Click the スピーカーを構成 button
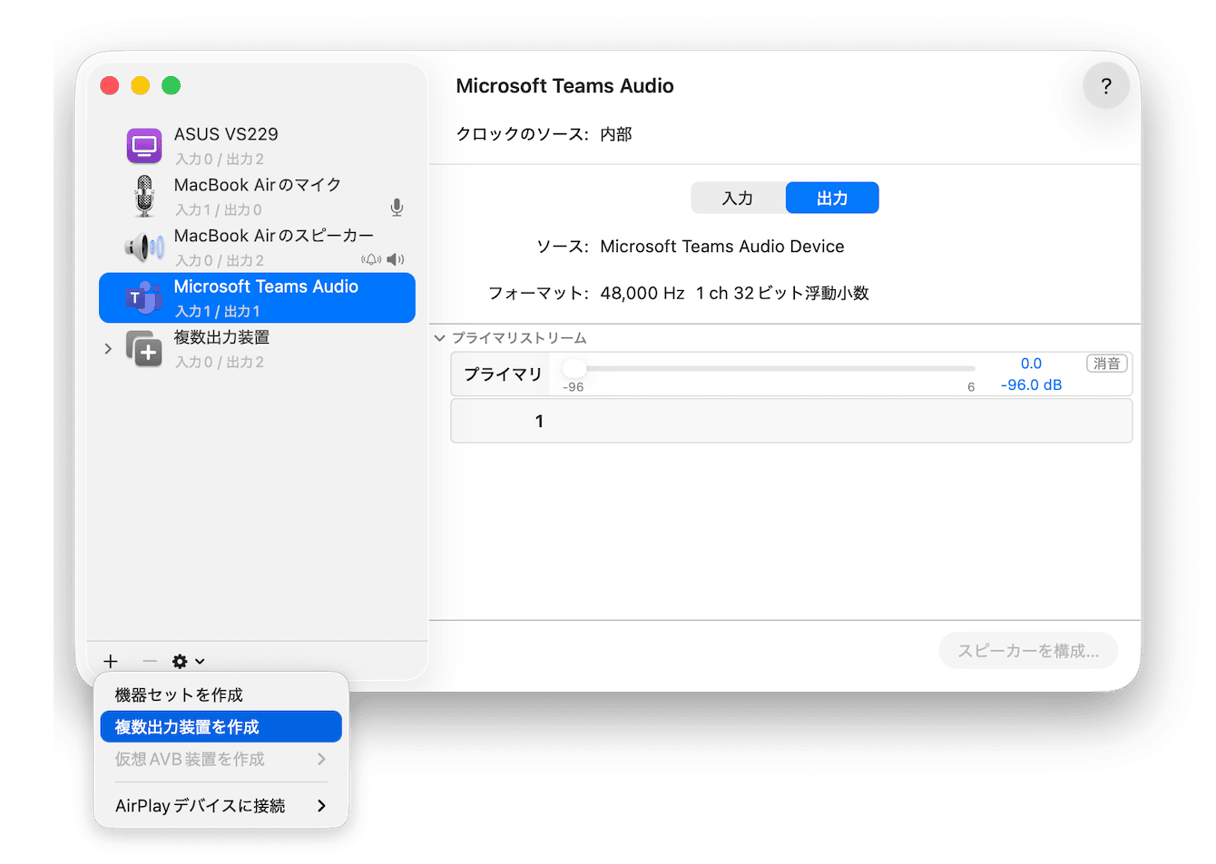The height and width of the screenshot is (864, 1216). click(1028, 651)
